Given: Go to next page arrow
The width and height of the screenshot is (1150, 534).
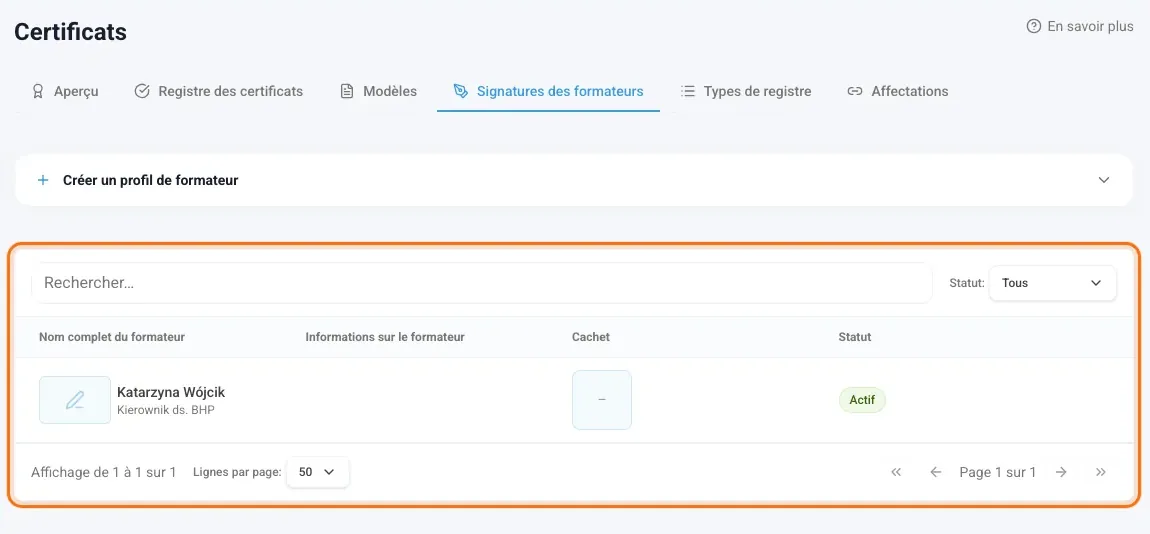Looking at the screenshot, I should (1061, 472).
